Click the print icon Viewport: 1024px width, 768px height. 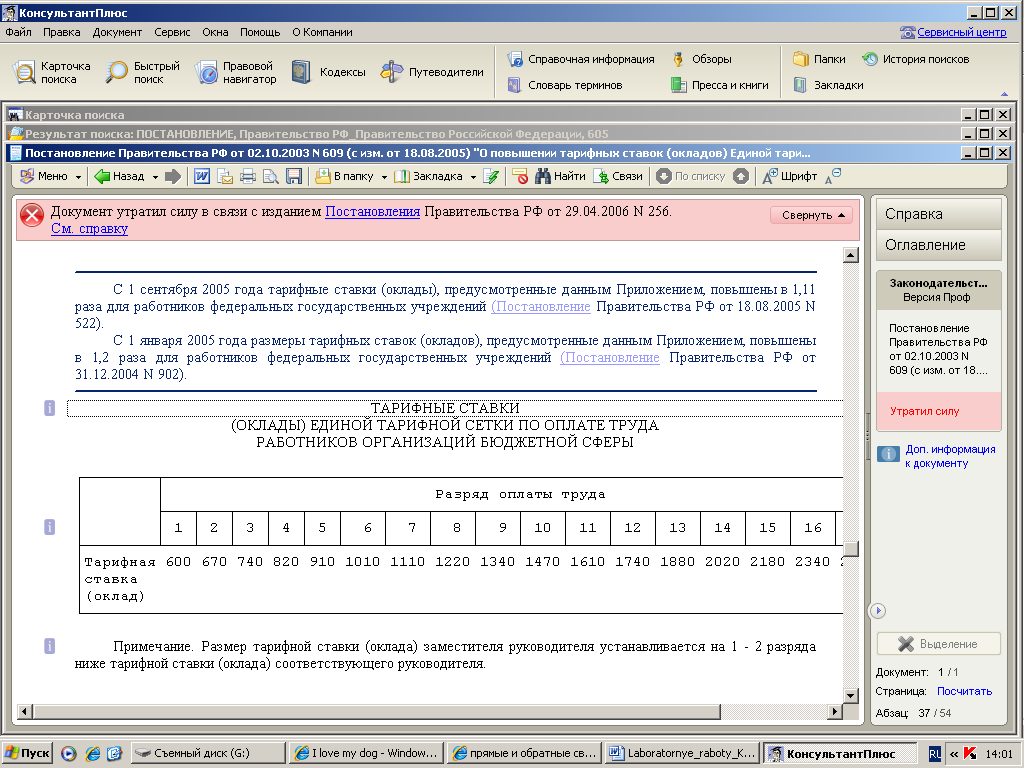pos(248,176)
